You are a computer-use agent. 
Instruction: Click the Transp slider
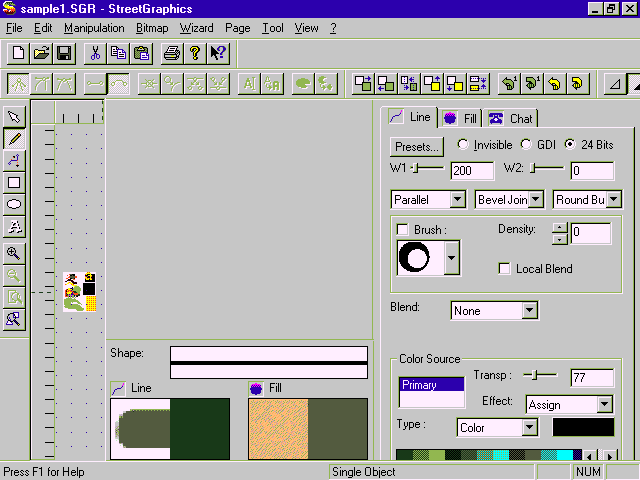[540, 375]
